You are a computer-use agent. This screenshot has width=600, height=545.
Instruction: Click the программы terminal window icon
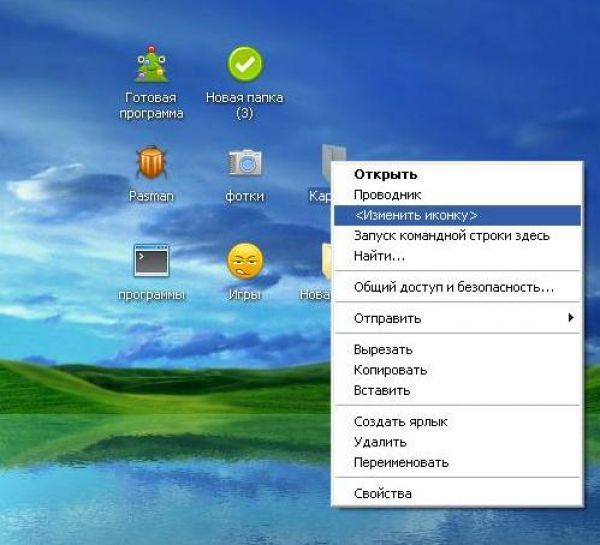151,261
